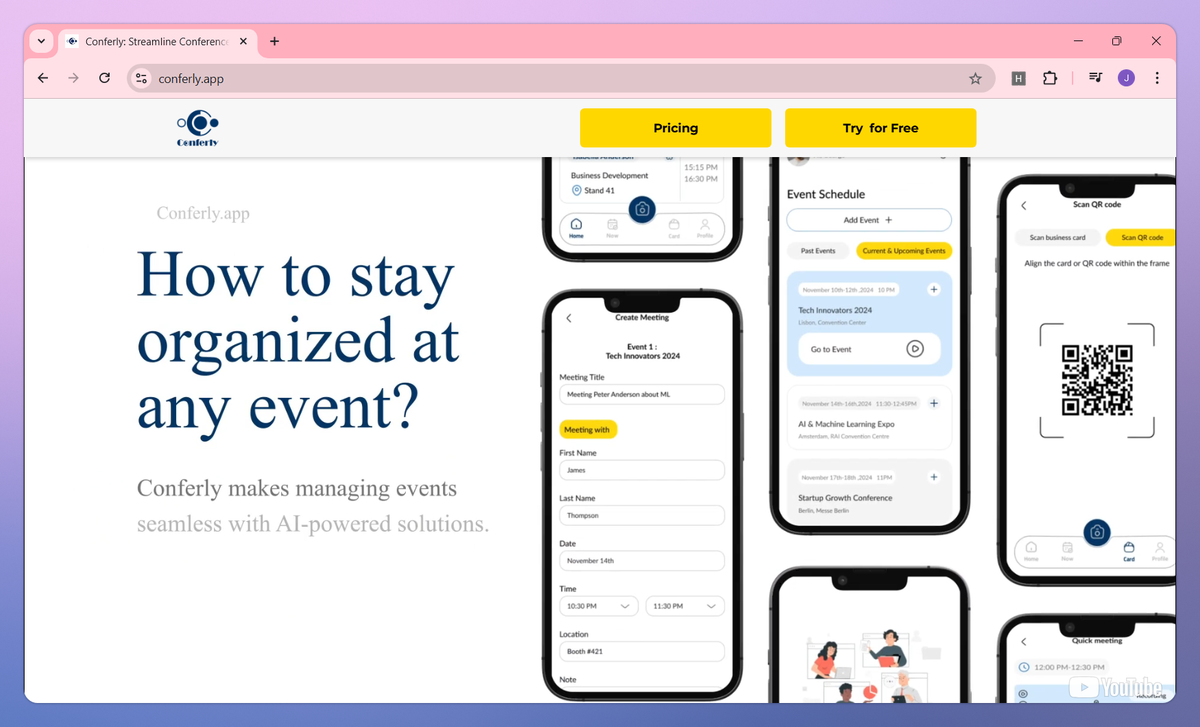Reload the conferly.app page
This screenshot has height=727, width=1200.
coord(104,78)
